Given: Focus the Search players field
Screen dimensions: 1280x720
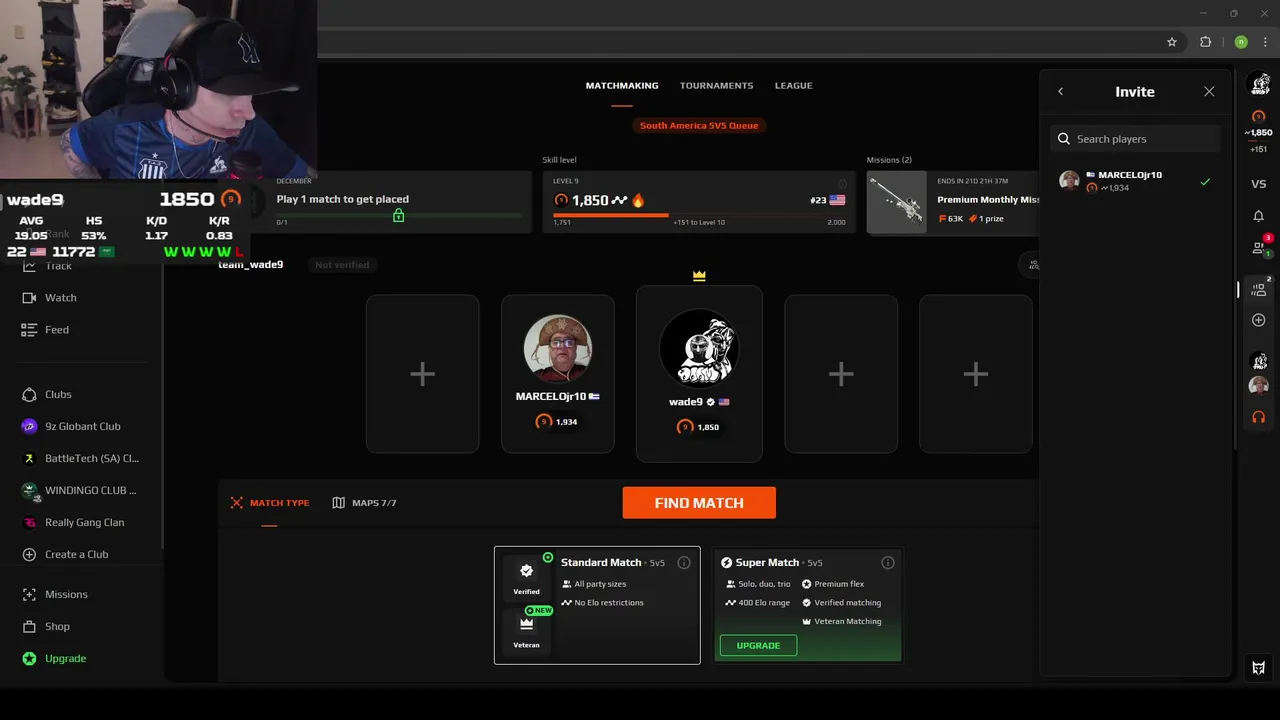Looking at the screenshot, I should tap(1136, 139).
